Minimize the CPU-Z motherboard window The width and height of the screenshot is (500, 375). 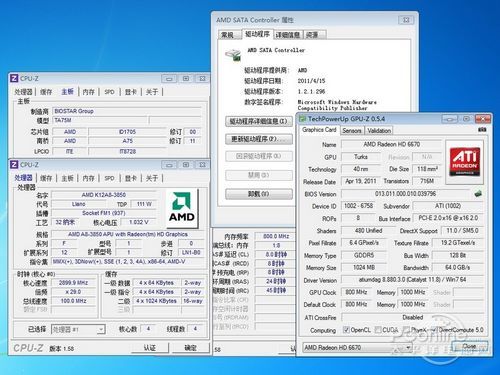pos(169,79)
